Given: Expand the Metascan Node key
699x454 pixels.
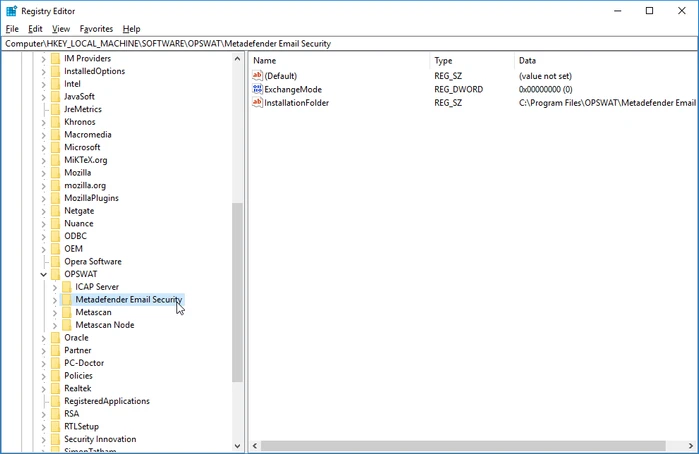Looking at the screenshot, I should click(55, 326).
